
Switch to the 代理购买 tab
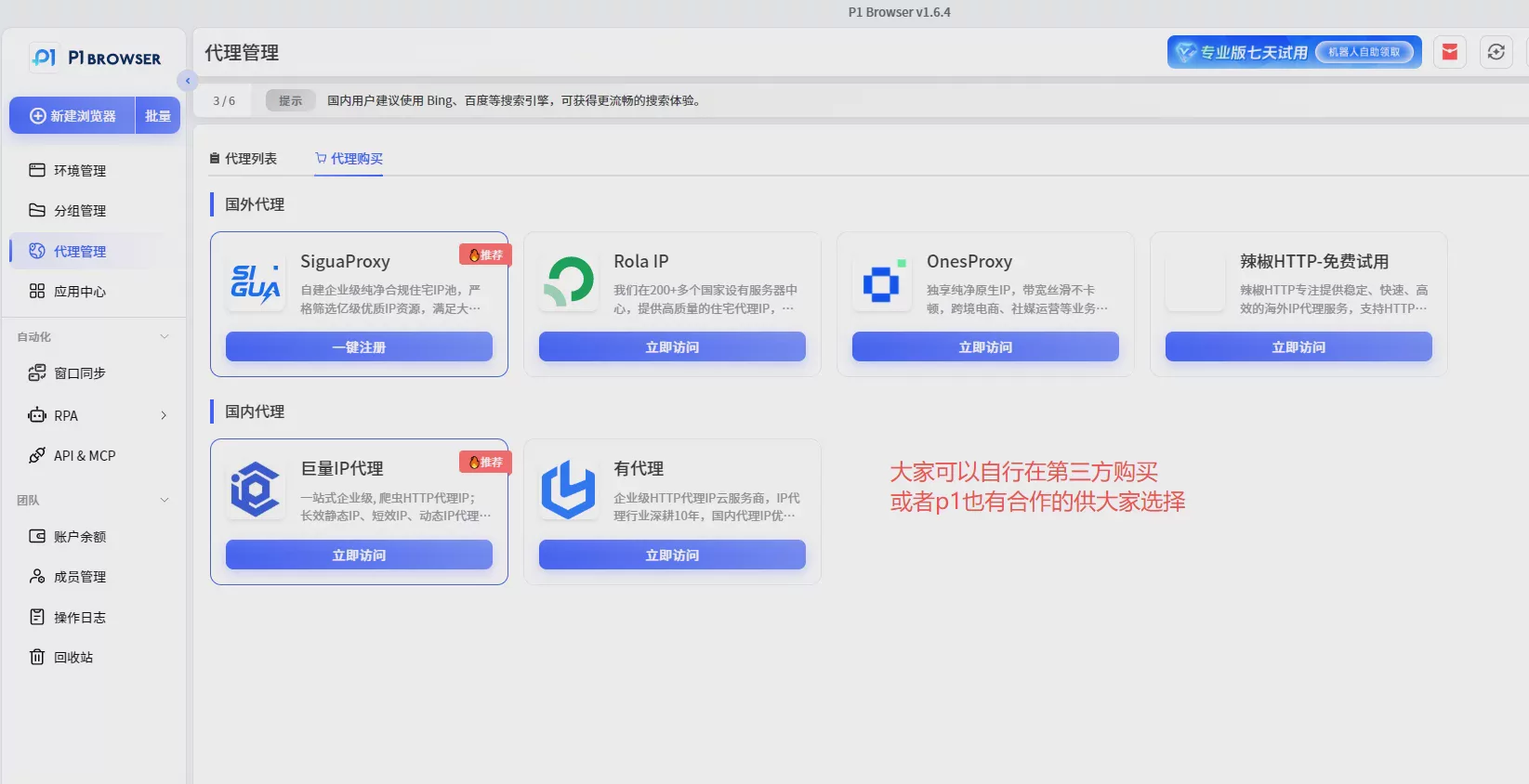pyautogui.click(x=349, y=159)
